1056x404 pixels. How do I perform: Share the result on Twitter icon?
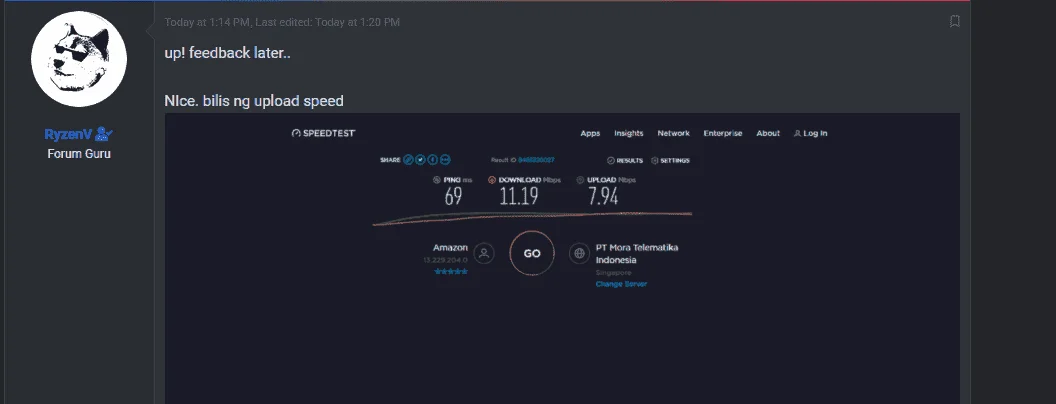(x=420, y=160)
